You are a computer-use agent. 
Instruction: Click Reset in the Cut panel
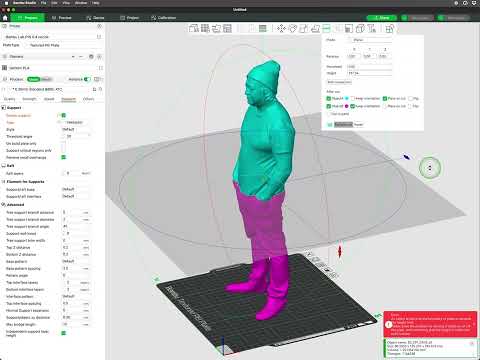358,124
